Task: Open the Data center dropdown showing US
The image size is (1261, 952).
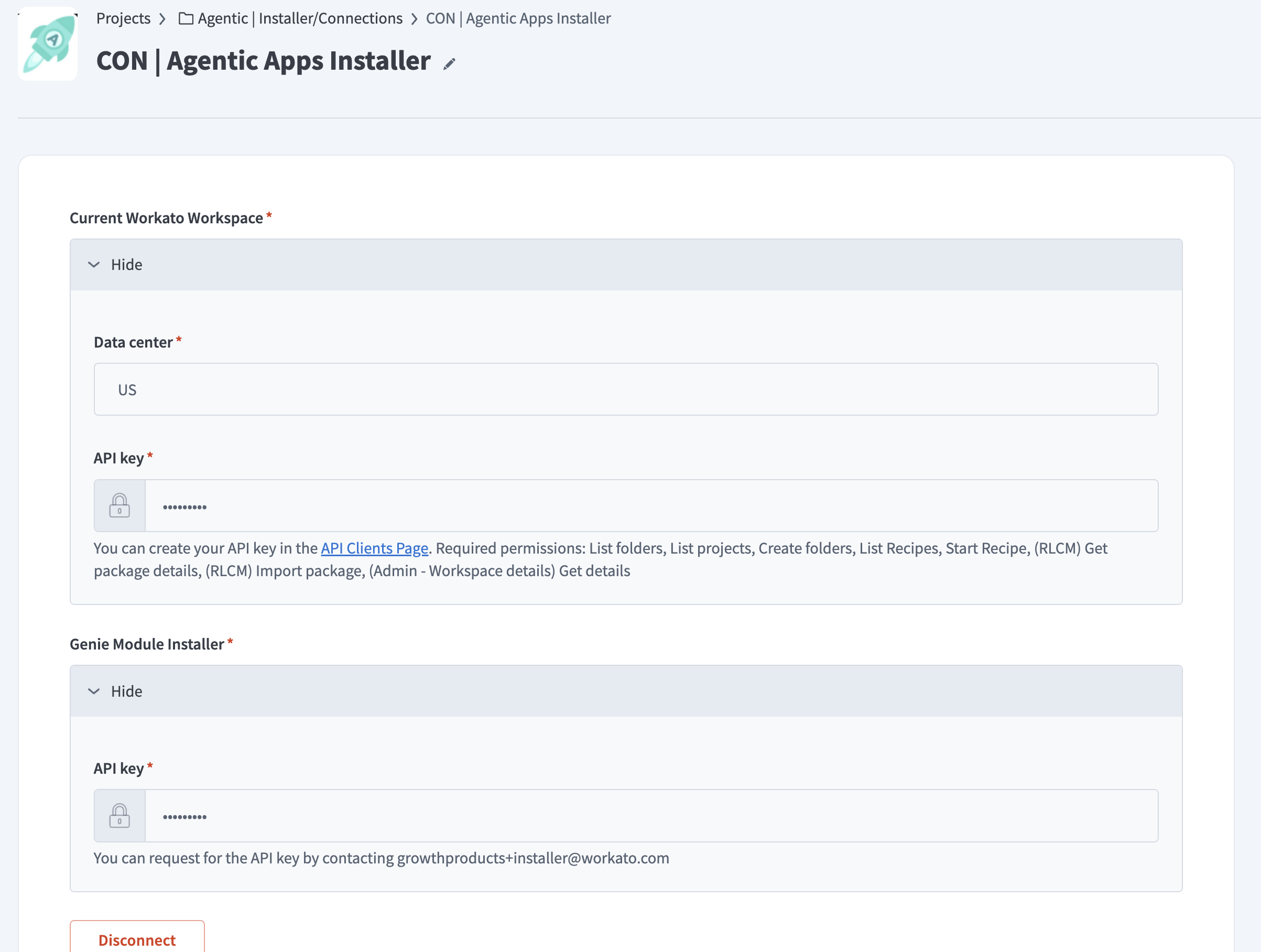Action: coord(626,390)
